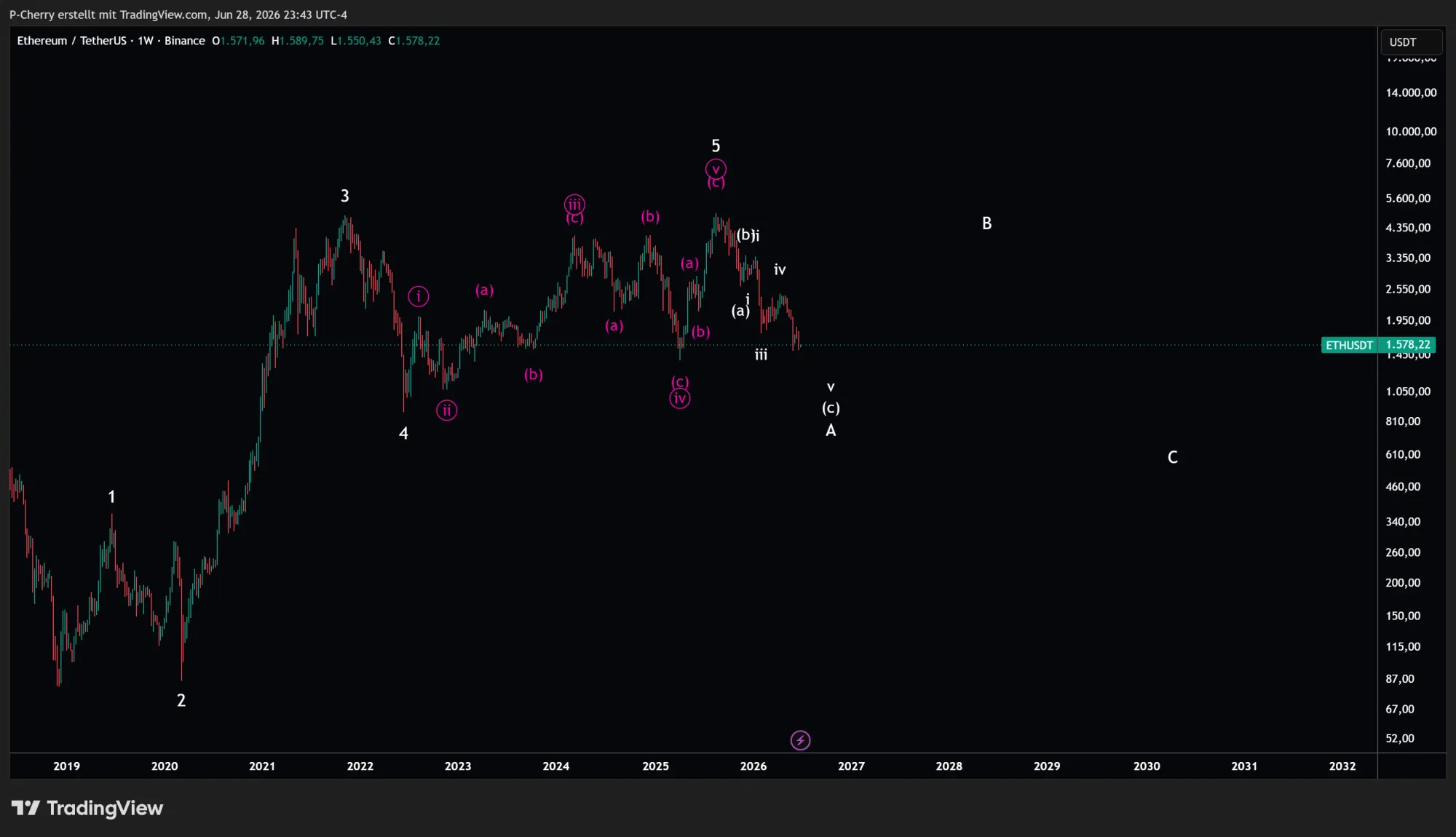The height and width of the screenshot is (837, 1456).
Task: Click 2028 on the time axis
Action: pyautogui.click(x=949, y=766)
